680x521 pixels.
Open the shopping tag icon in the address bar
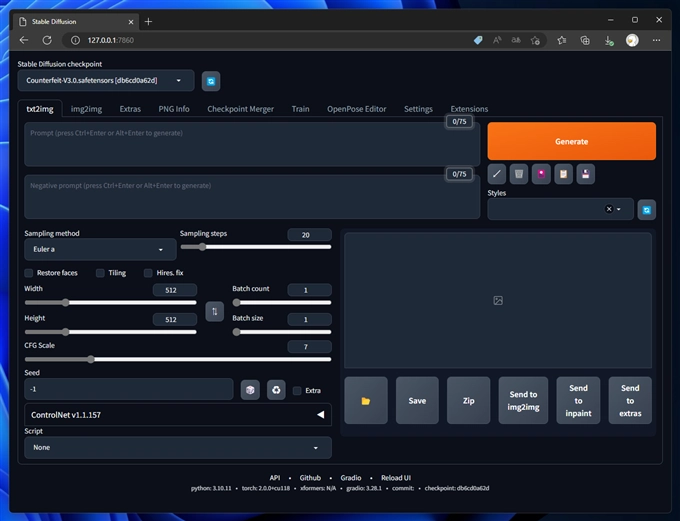478,40
